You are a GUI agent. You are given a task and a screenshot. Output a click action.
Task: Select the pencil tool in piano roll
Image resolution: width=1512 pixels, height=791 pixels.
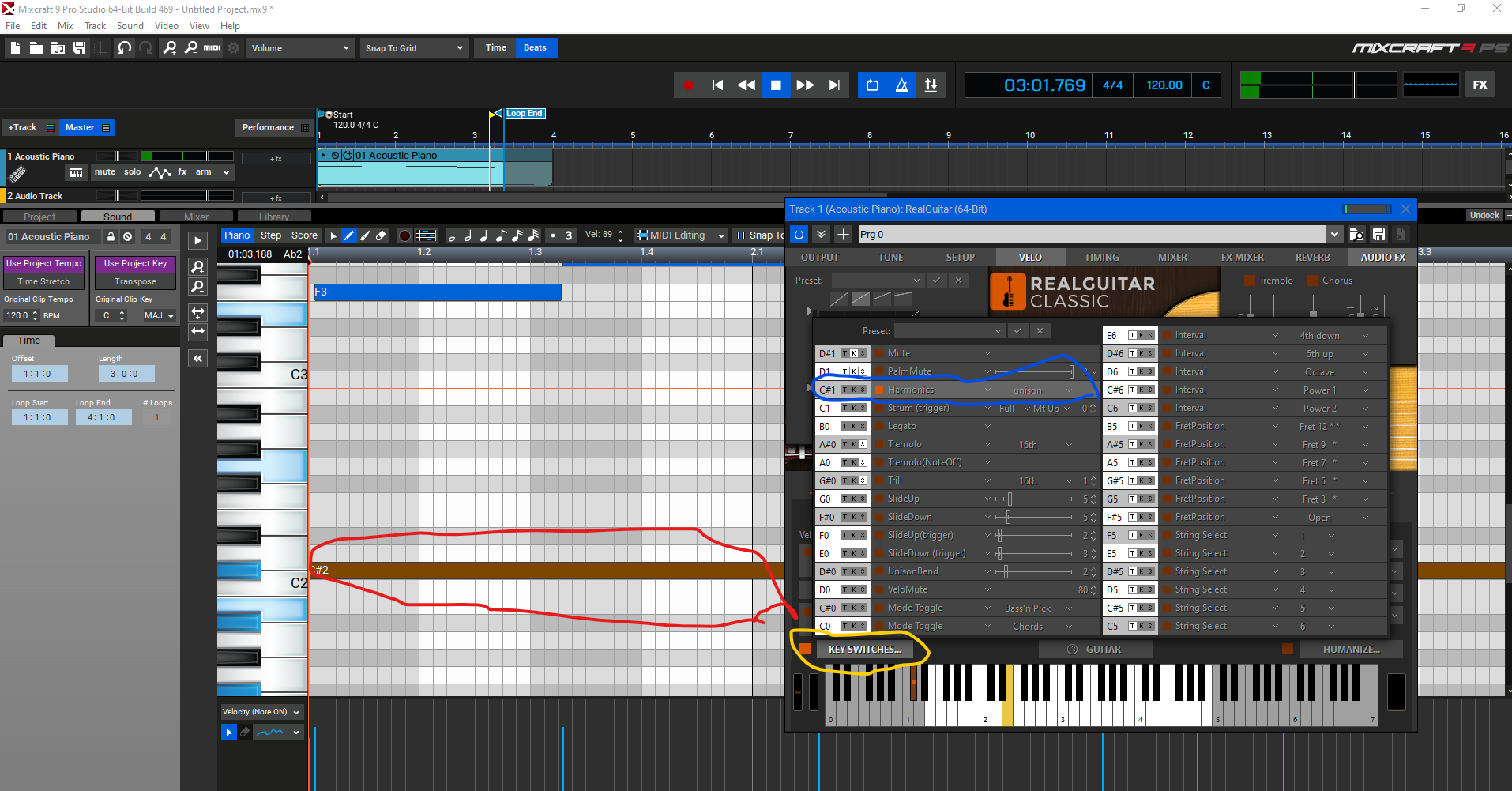click(x=349, y=235)
